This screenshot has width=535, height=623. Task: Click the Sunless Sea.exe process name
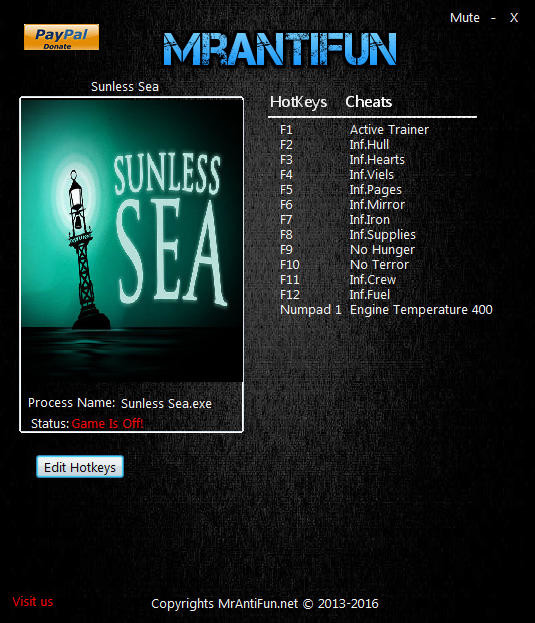tap(166, 404)
